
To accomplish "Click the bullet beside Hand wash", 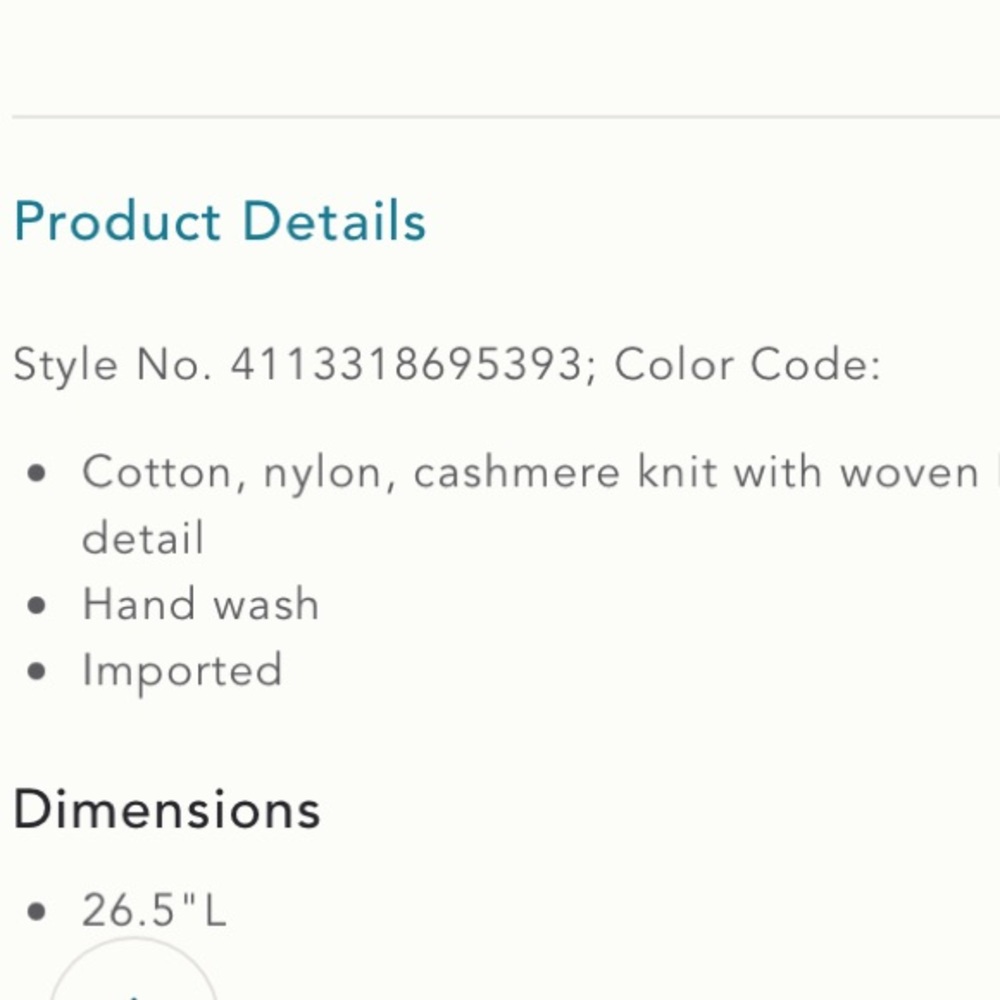I will (x=37, y=605).
